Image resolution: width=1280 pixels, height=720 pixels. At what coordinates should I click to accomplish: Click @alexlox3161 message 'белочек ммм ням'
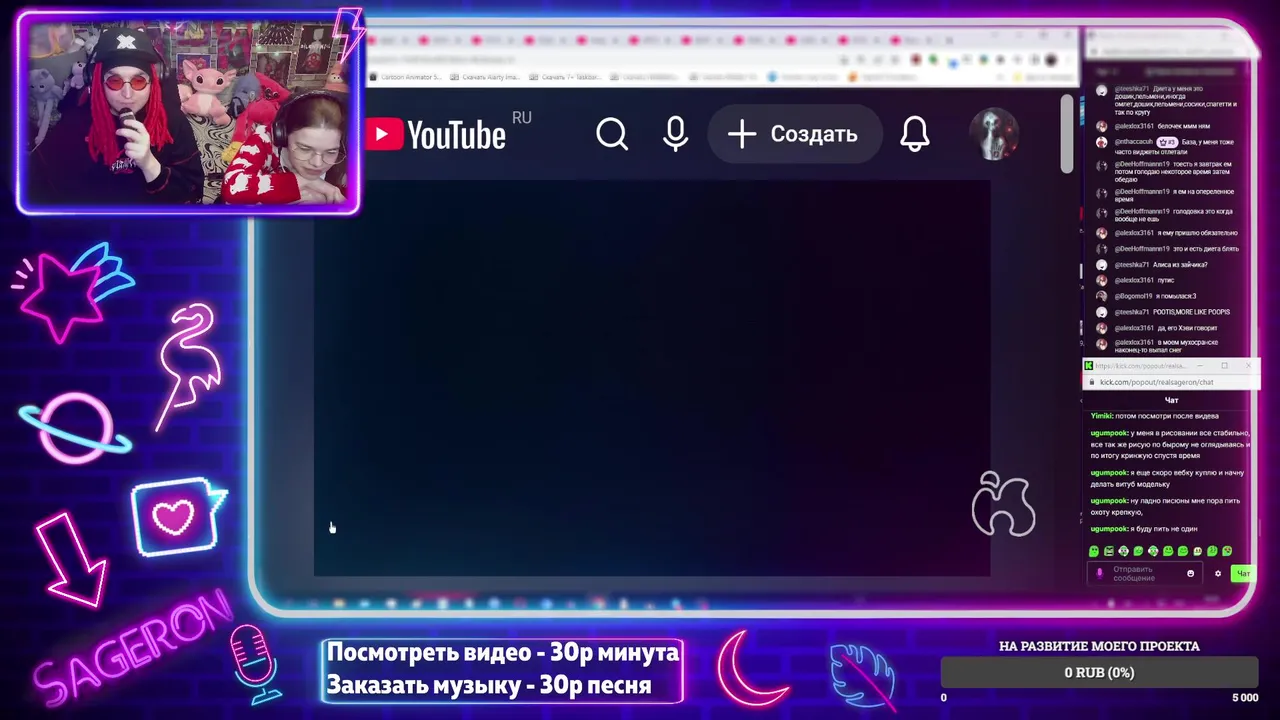point(1184,127)
